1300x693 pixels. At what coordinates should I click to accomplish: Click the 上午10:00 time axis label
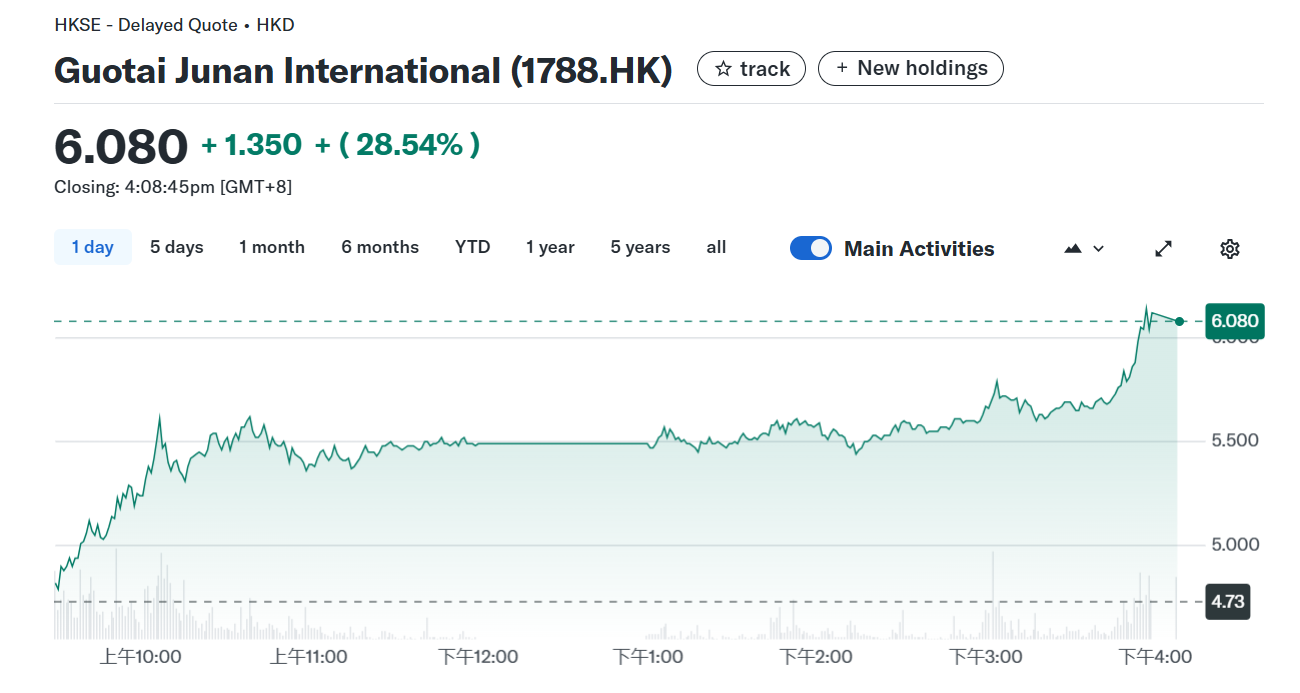coord(140,656)
